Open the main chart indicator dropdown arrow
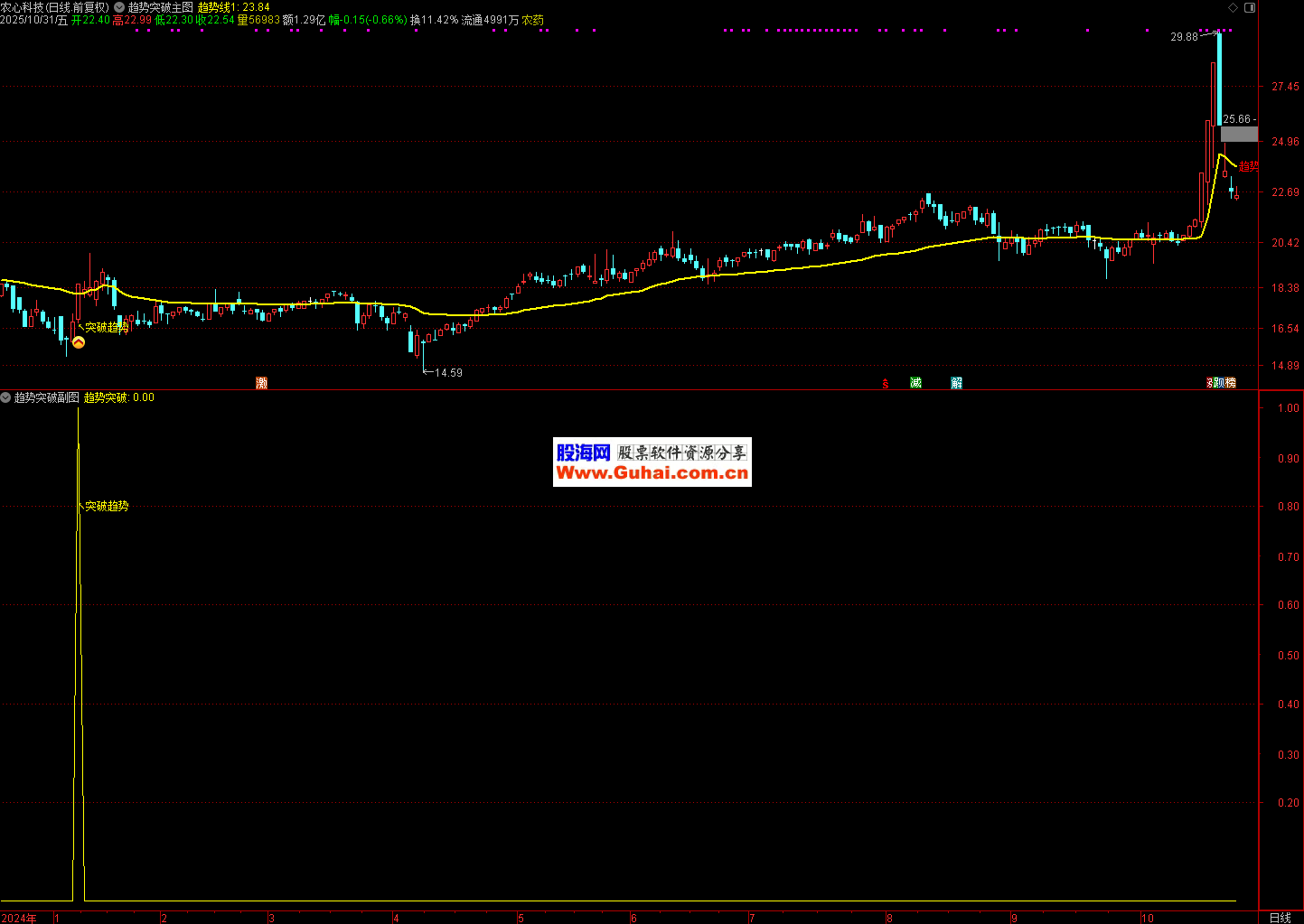This screenshot has height=924, width=1304. [x=119, y=7]
